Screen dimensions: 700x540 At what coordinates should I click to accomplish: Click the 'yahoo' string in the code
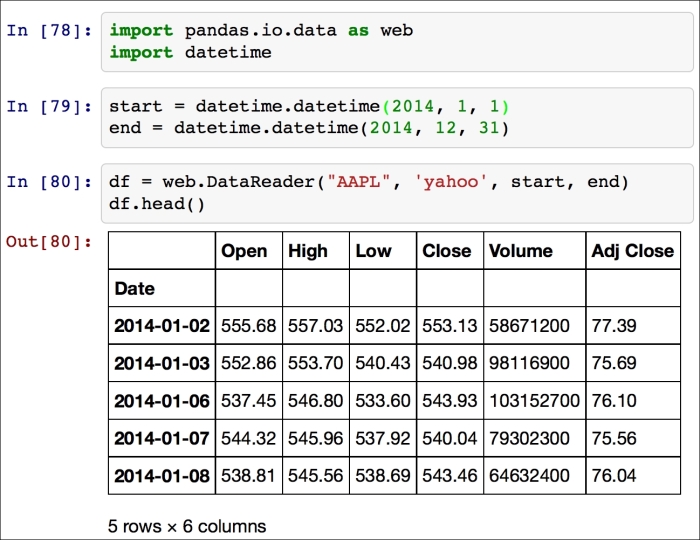[451, 182]
